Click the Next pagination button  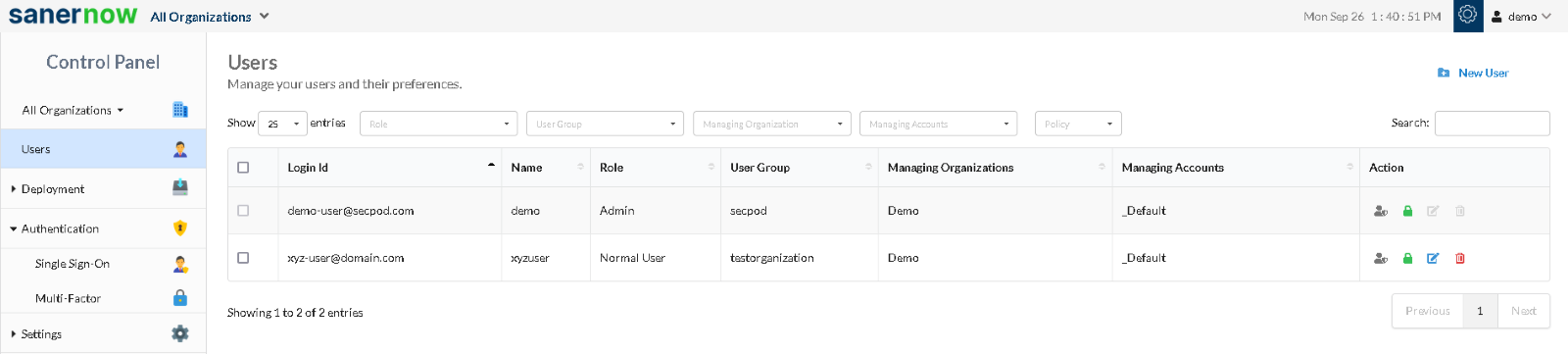click(1523, 311)
